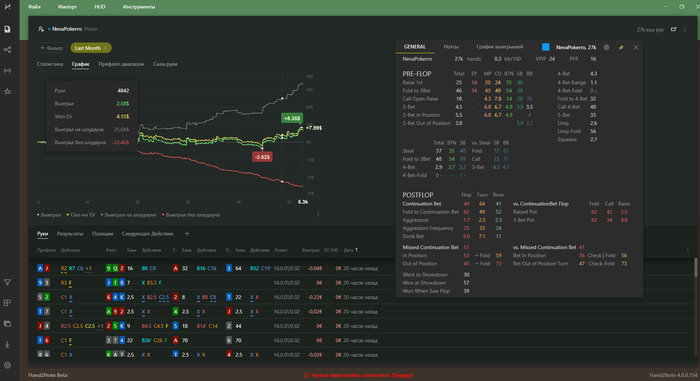Open the hand row with T 7 hole cards
700x381 pixels.
tap(362, 311)
